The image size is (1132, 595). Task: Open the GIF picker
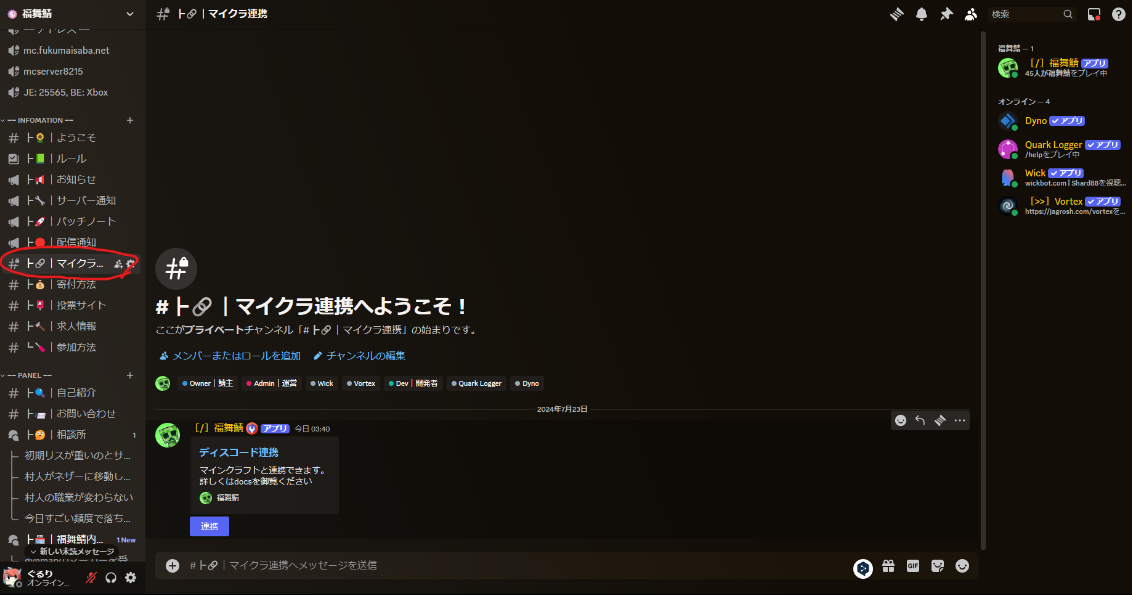913,565
